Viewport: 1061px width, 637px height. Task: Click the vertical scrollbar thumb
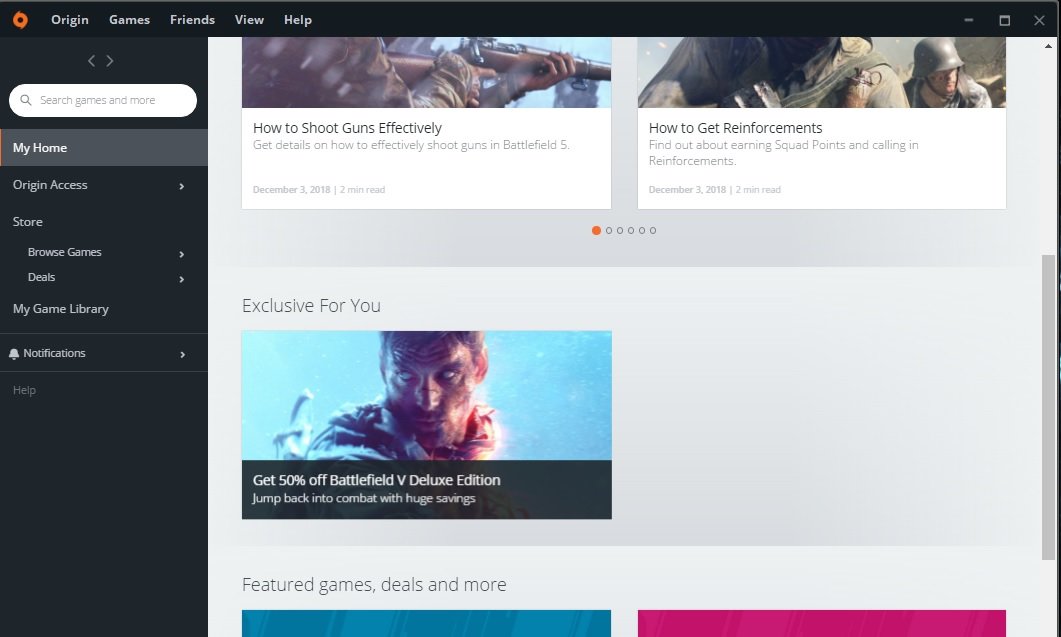1048,408
